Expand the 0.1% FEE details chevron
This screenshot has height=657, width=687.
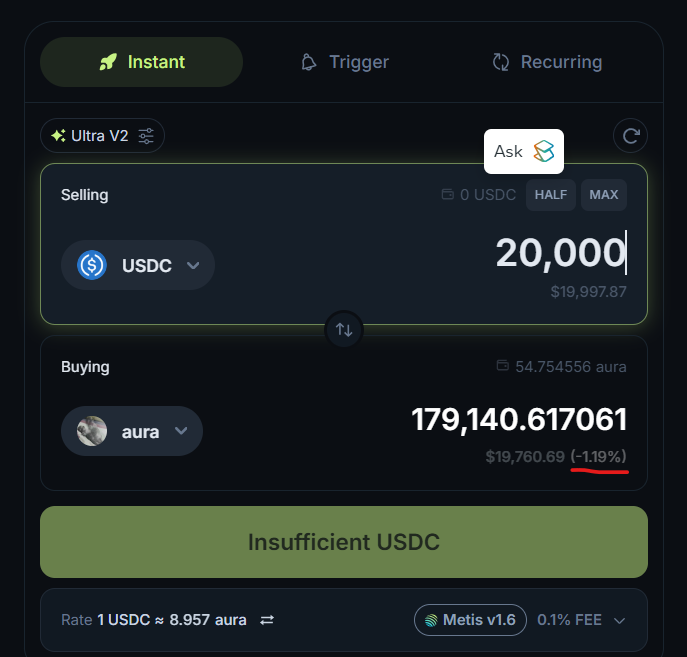pyautogui.click(x=620, y=620)
